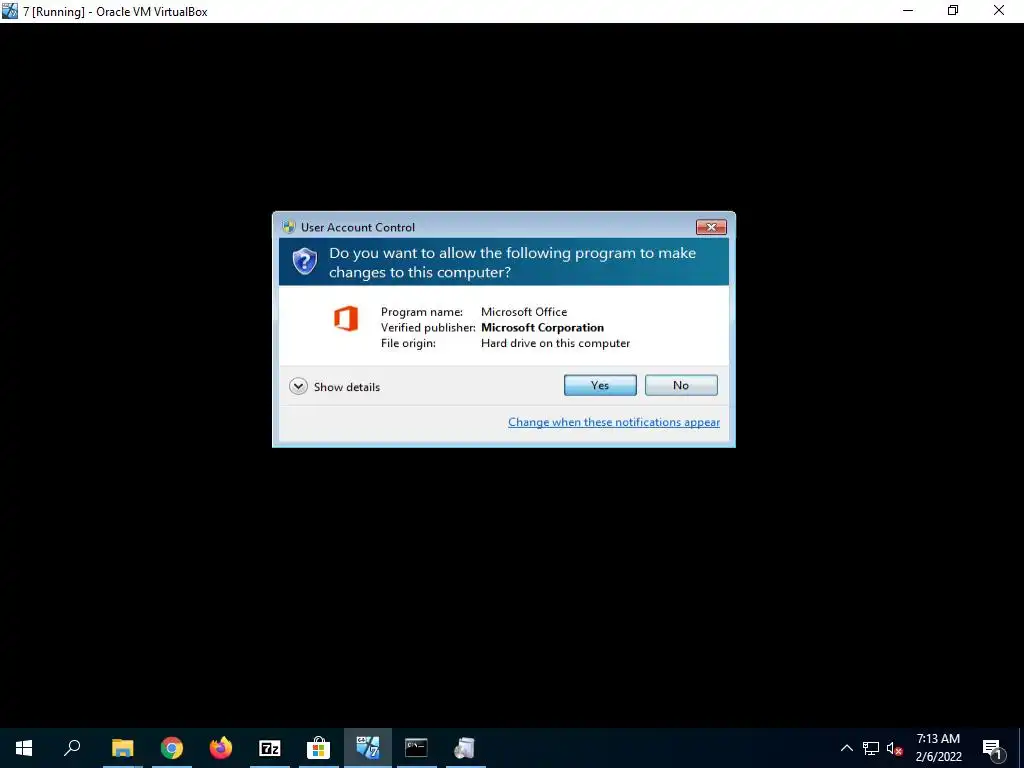
Task: Open 7-Zip from taskbar
Action: [x=270, y=748]
